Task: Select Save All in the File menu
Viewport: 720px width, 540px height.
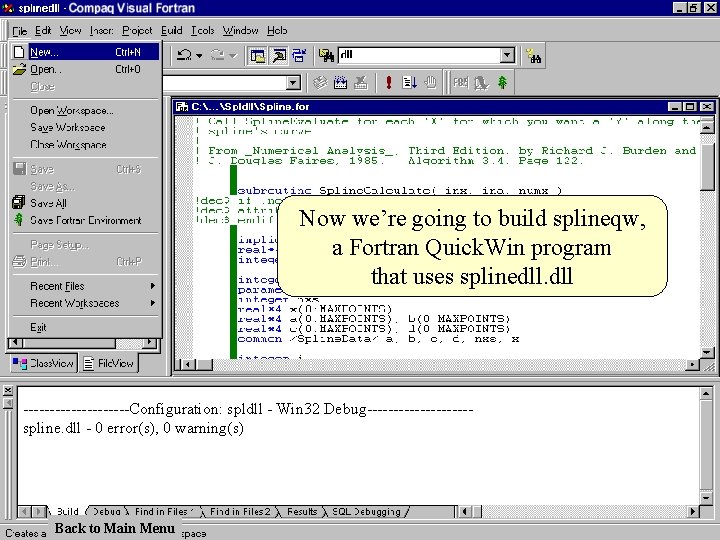Action: (85, 203)
